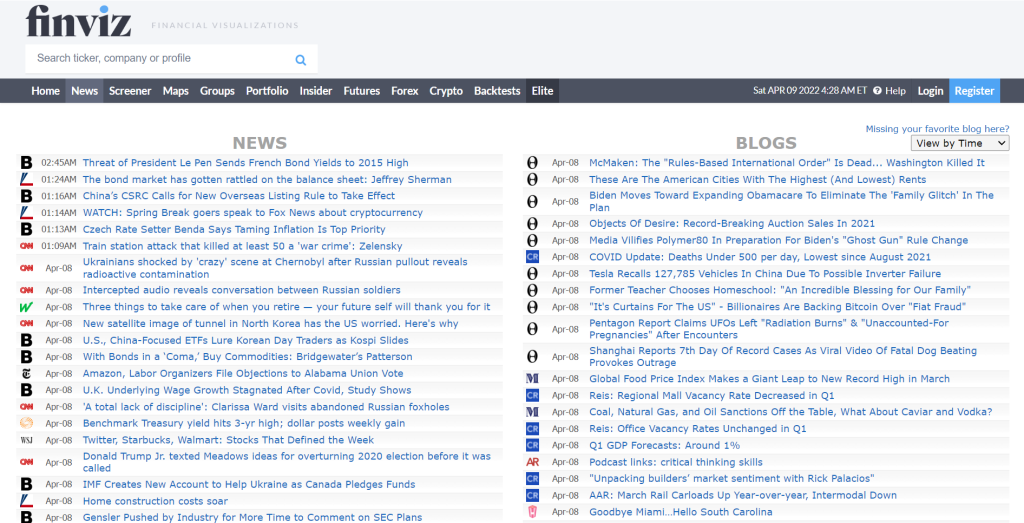The width and height of the screenshot is (1024, 523).
Task: Open the Forex page
Action: coord(405,91)
